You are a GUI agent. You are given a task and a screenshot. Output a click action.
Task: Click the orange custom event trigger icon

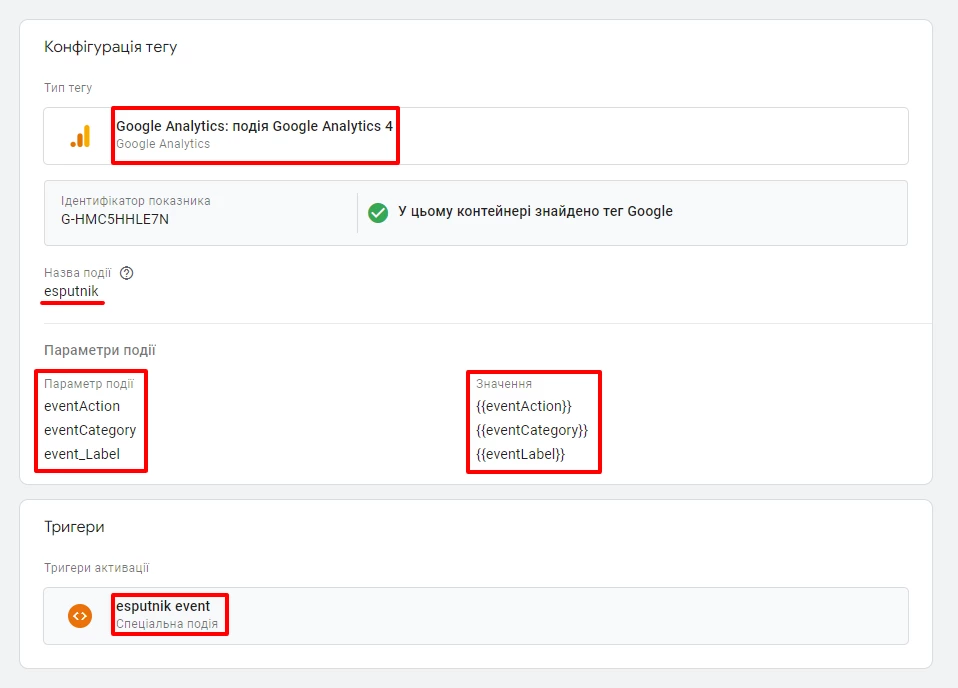[x=80, y=616]
